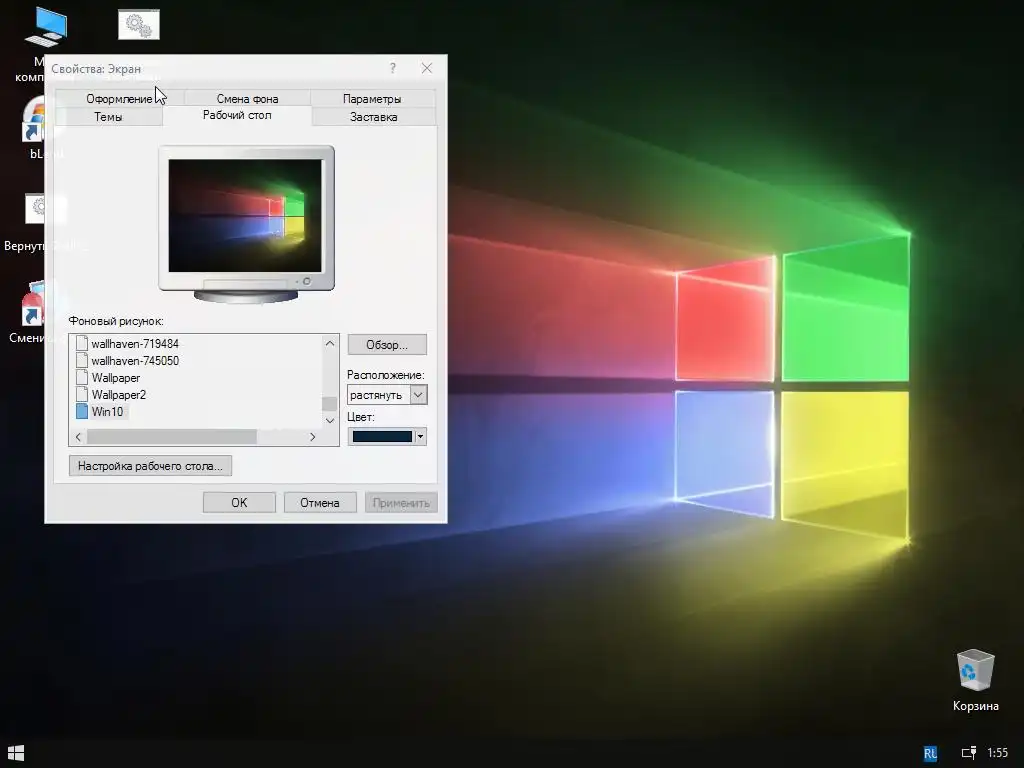The height and width of the screenshot is (768, 1024).
Task: Click the help question mark button
Action: click(392, 68)
